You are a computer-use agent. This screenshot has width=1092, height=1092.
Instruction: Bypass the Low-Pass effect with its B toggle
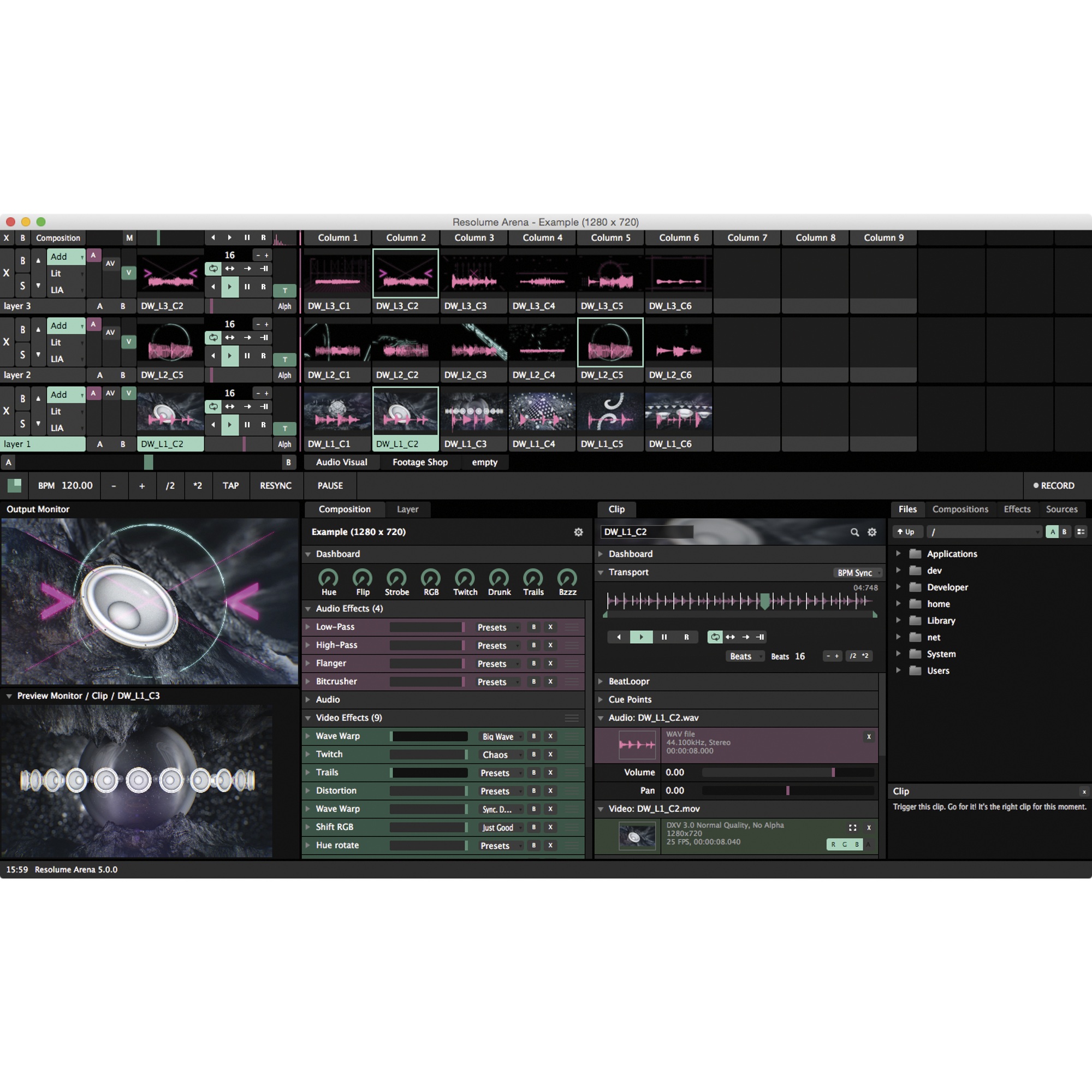click(x=533, y=627)
